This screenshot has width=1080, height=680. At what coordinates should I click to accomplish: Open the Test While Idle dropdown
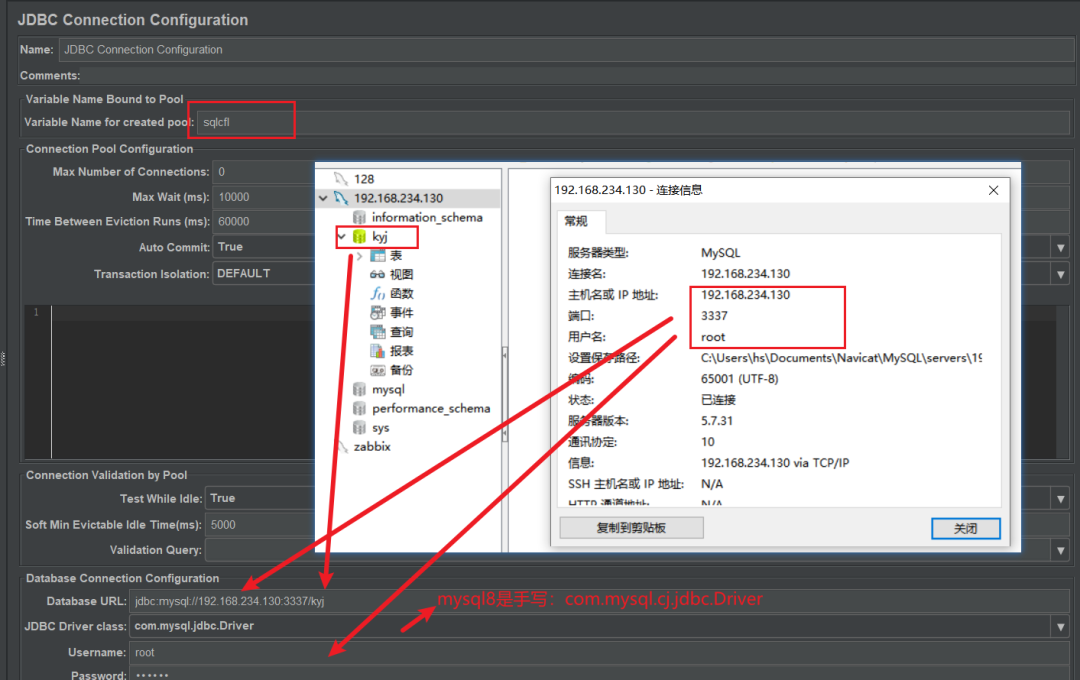(x=1060, y=497)
